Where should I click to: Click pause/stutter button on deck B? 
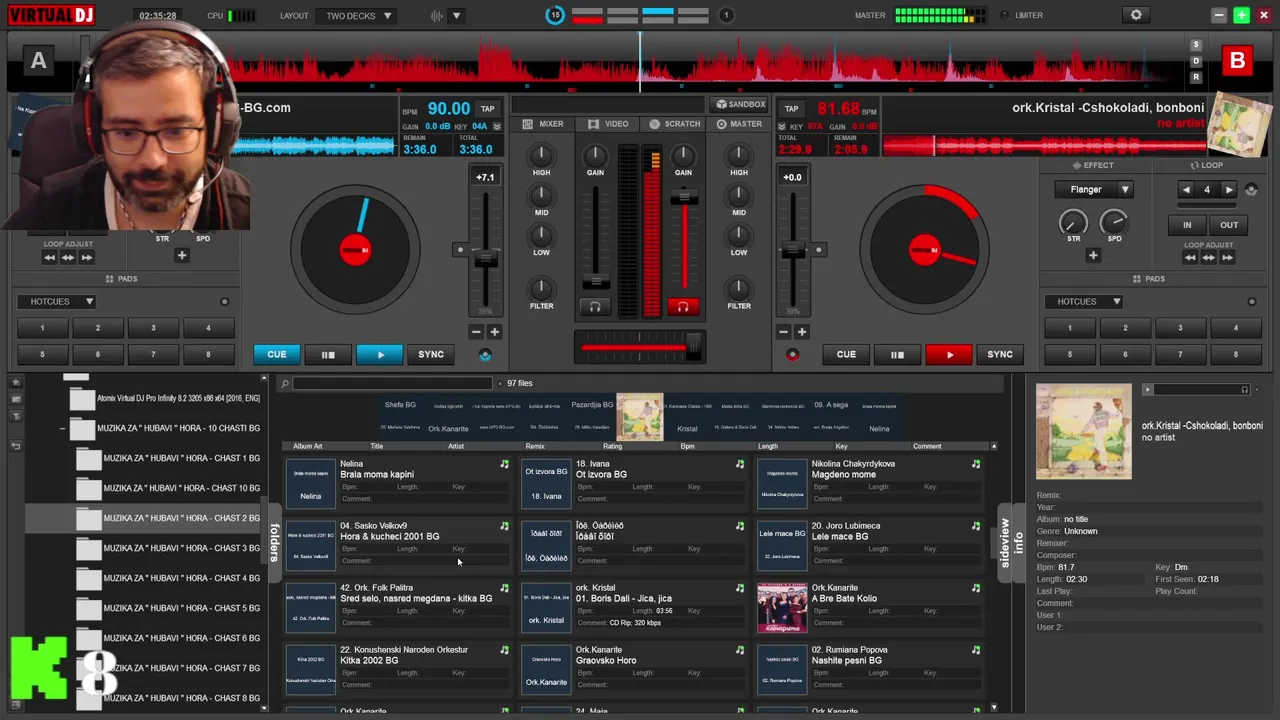click(897, 354)
